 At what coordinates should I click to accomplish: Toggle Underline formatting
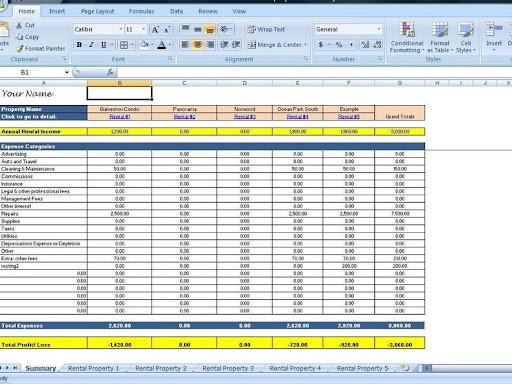click(x=104, y=45)
